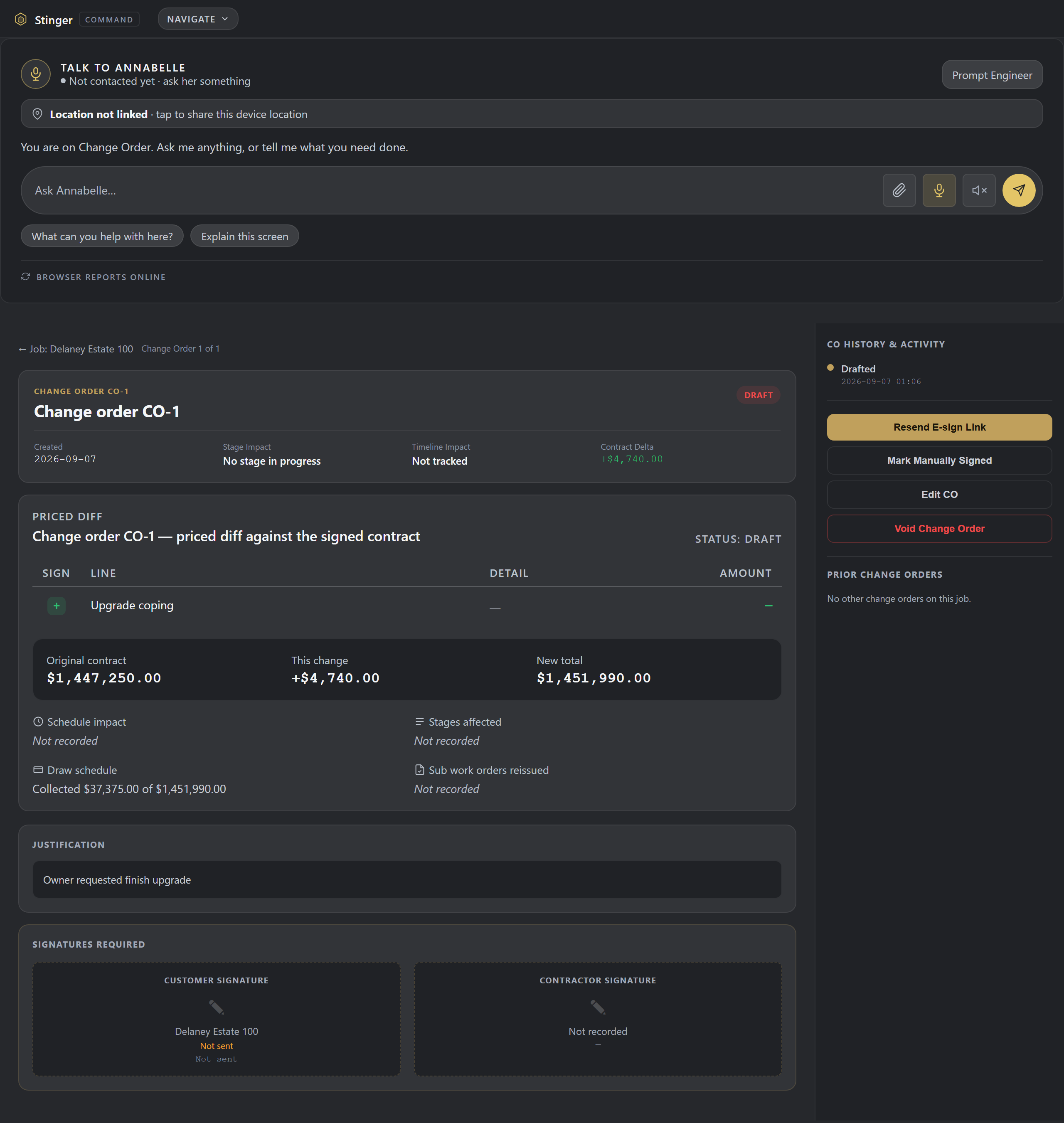Click 'No stage in progress' stage impact value

(272, 461)
